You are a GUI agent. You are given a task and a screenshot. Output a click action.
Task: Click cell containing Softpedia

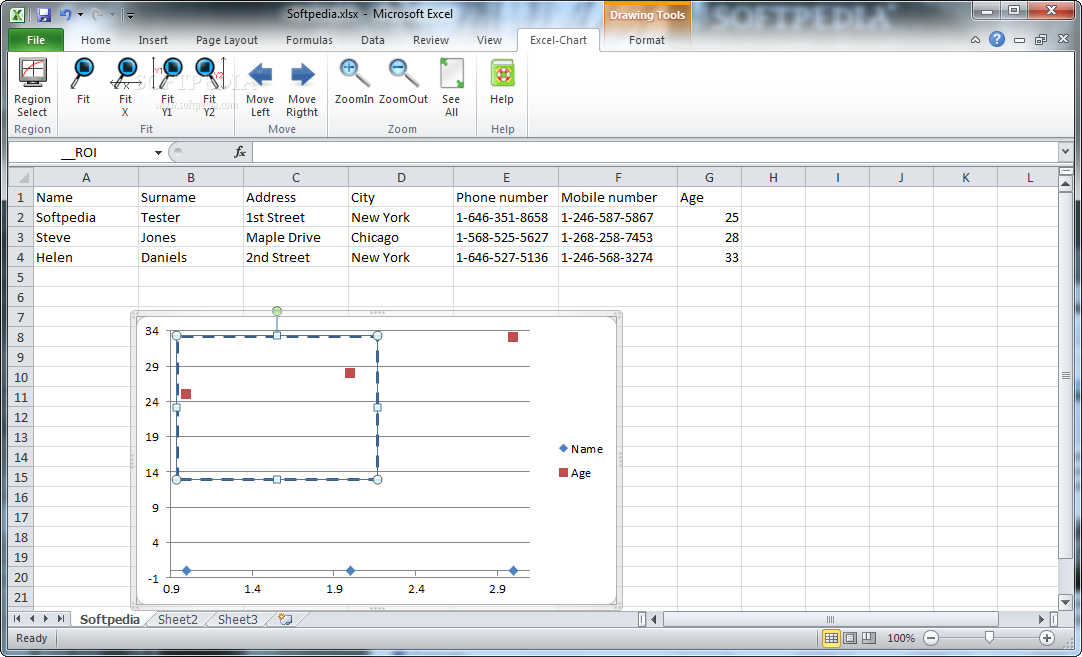[x=86, y=217]
